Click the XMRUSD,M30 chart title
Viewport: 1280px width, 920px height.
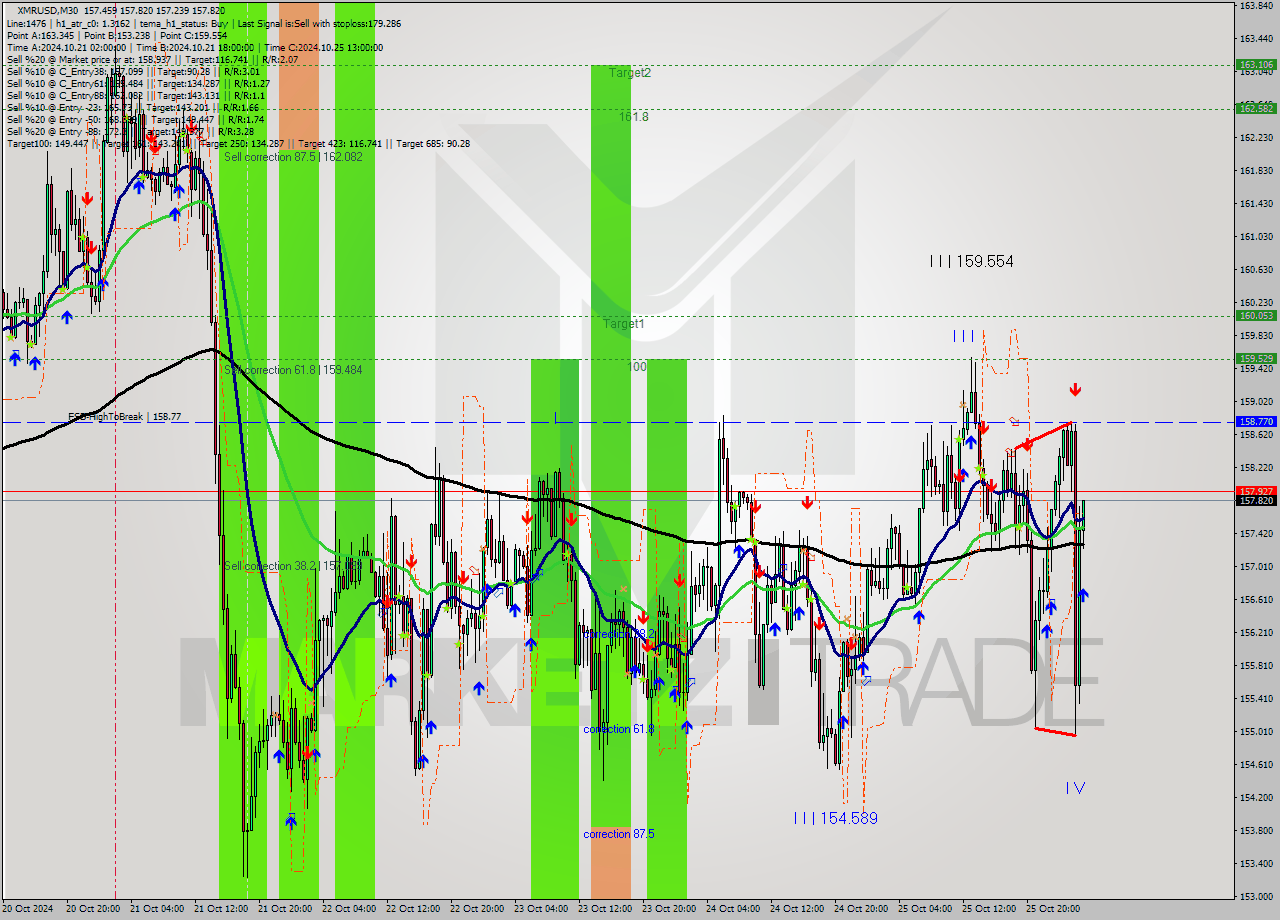pyautogui.click(x=49, y=9)
